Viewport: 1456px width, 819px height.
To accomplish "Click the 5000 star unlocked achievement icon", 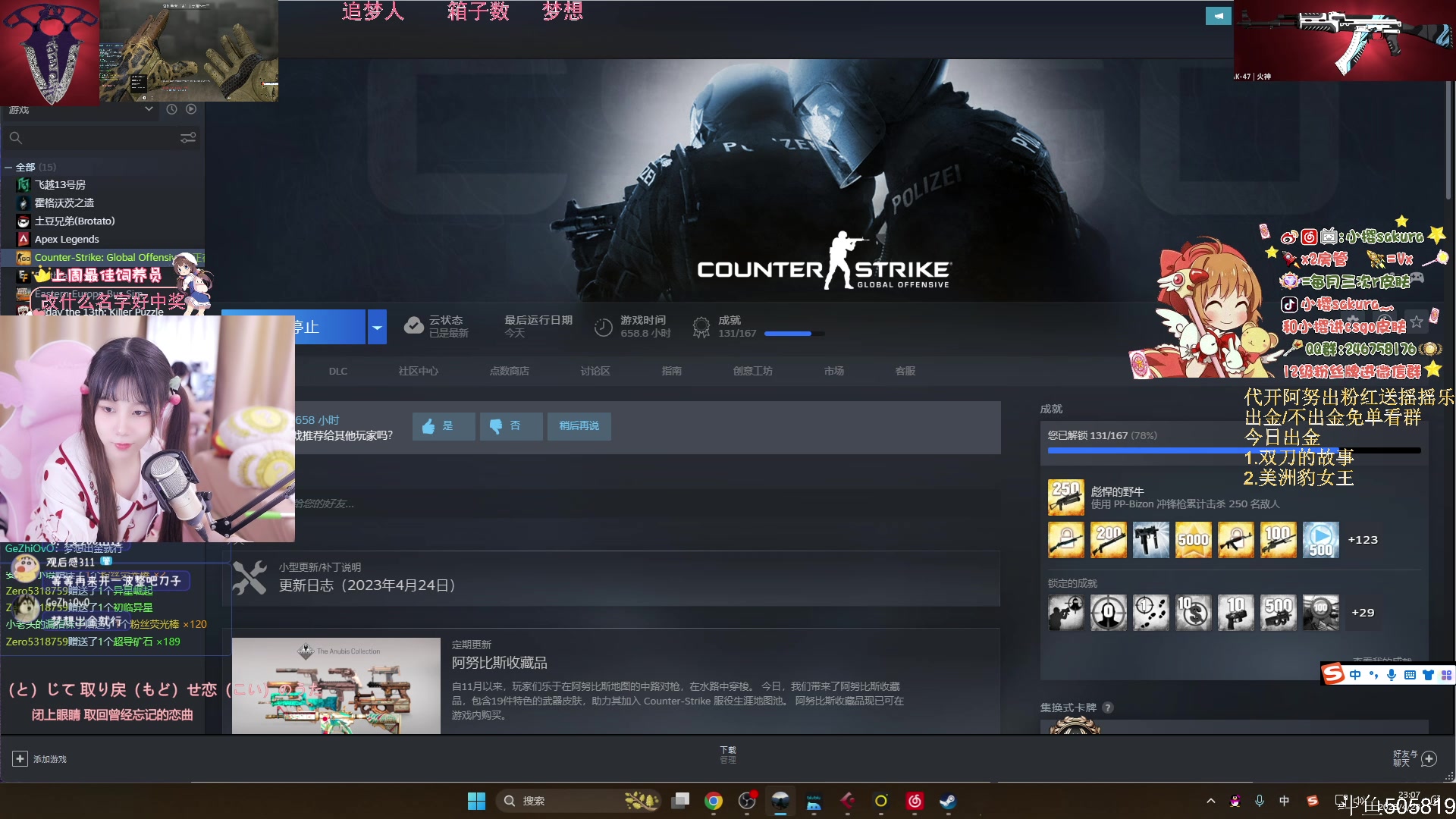I will (x=1193, y=540).
